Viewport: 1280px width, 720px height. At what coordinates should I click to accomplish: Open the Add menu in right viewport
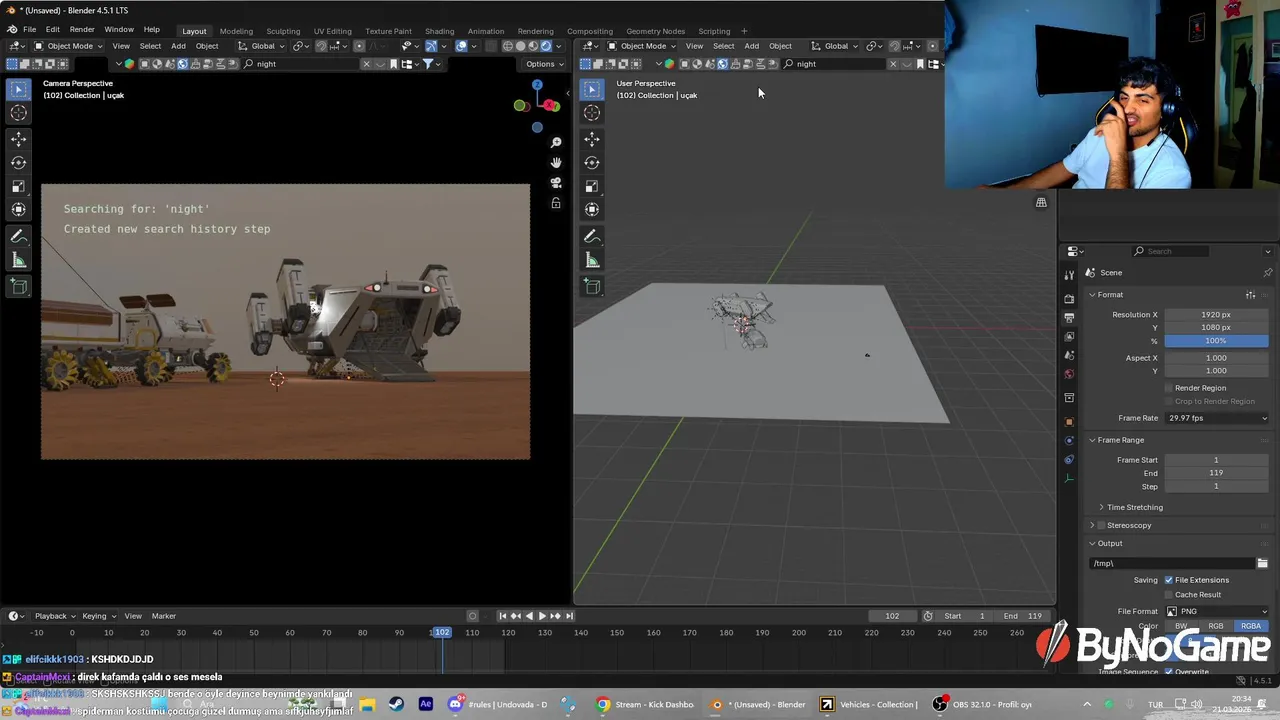coord(751,46)
